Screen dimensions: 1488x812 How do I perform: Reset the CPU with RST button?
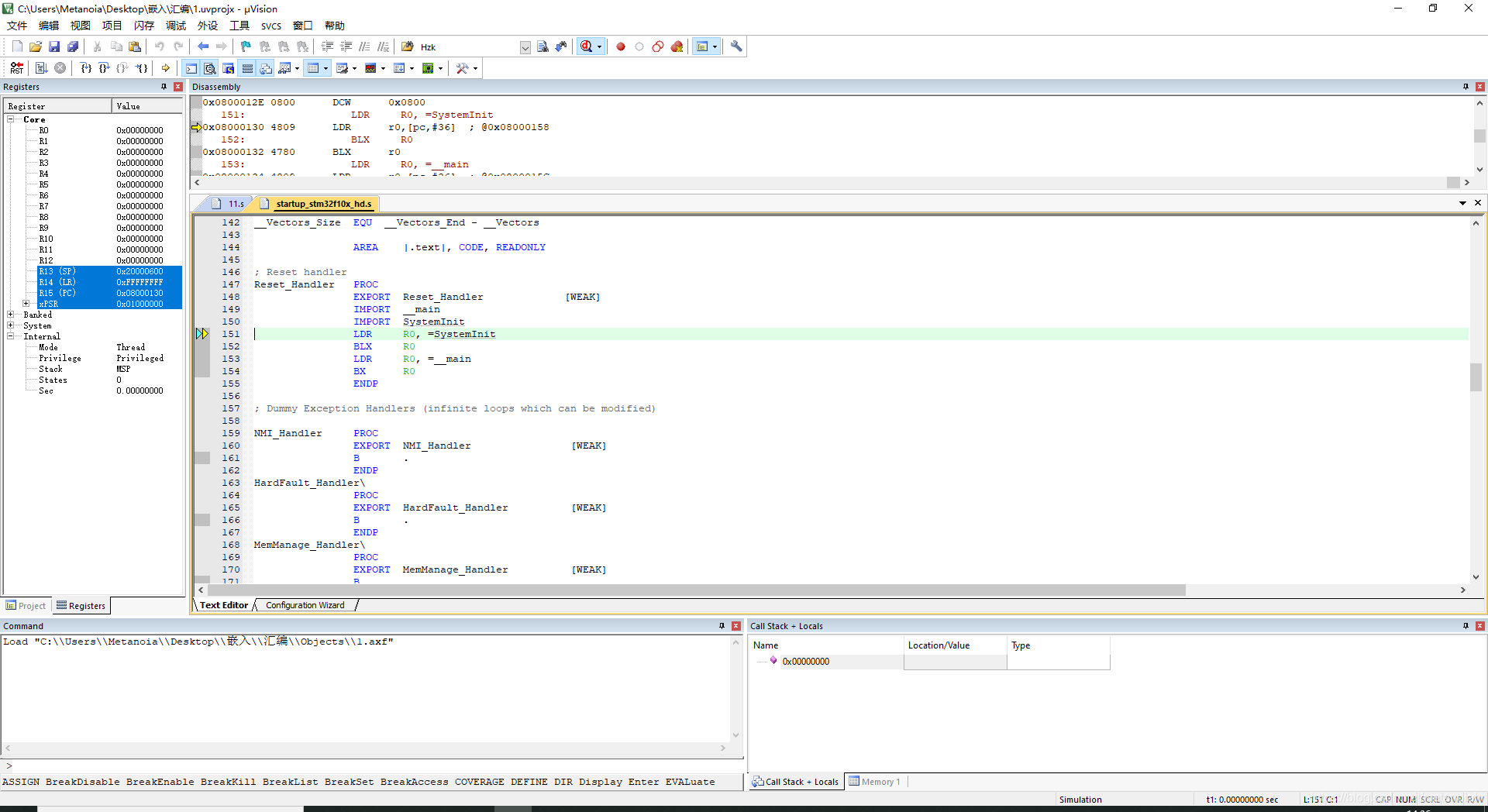click(x=17, y=68)
